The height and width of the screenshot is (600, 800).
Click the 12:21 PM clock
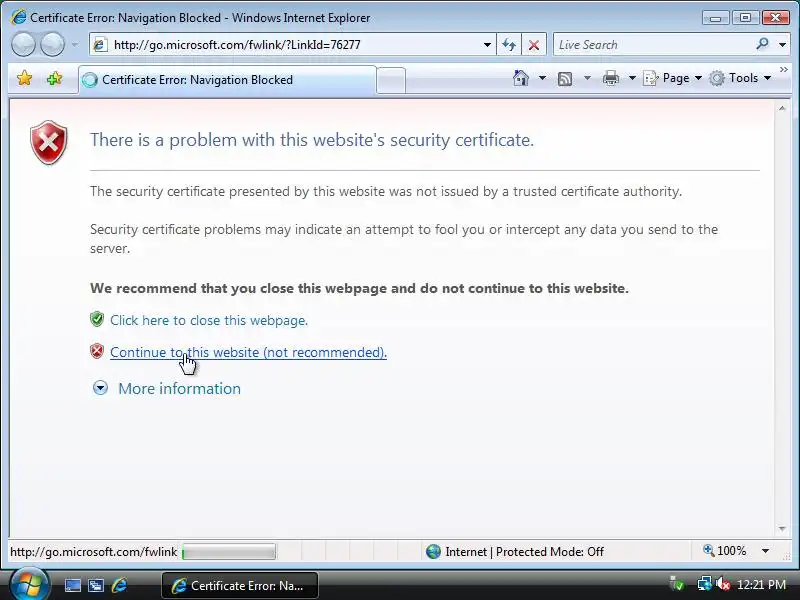point(762,585)
